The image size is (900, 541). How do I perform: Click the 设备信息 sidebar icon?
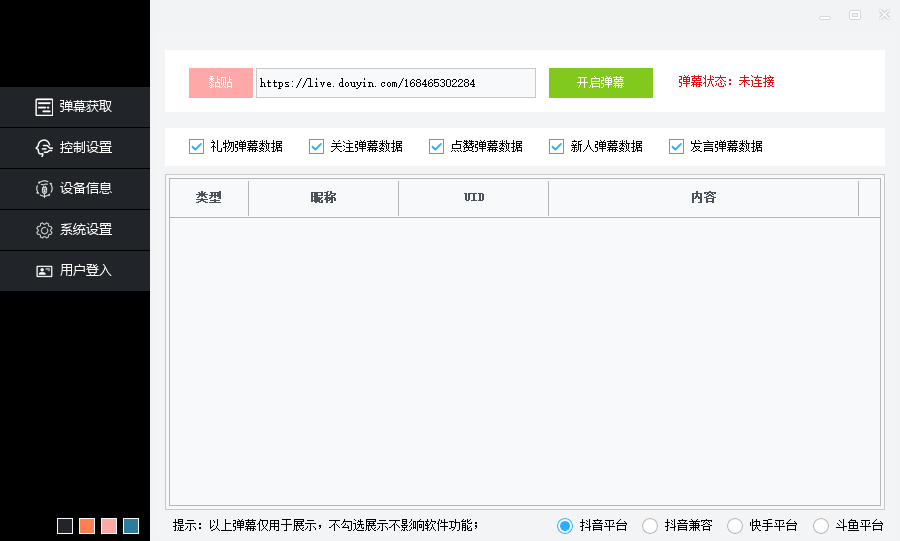[x=44, y=189]
